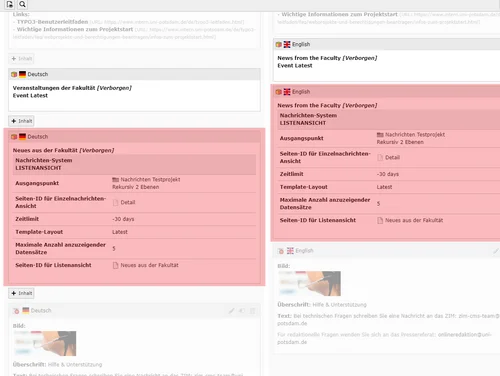Toggle visibility of the Deutsch Hilfe & Unterstützung element
The height and width of the screenshot is (376, 500).
(x=242, y=311)
